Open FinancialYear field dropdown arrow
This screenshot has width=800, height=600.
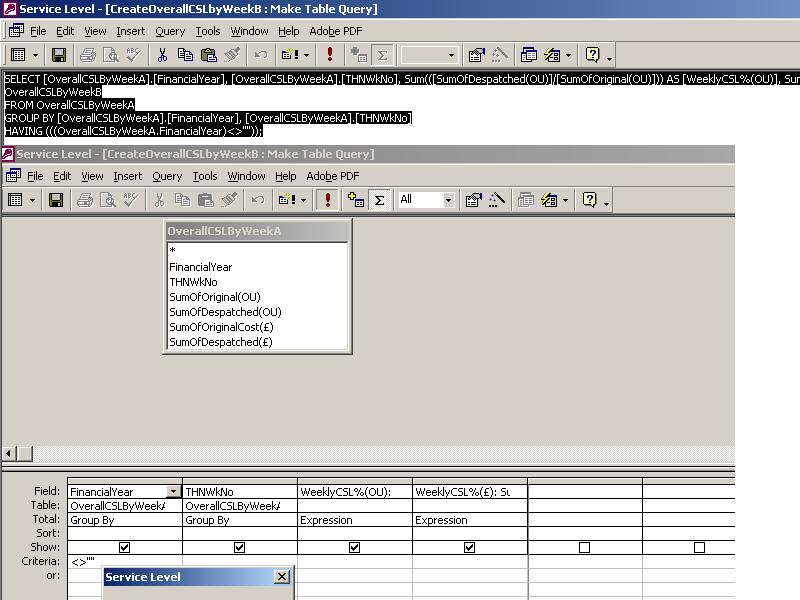click(x=174, y=492)
